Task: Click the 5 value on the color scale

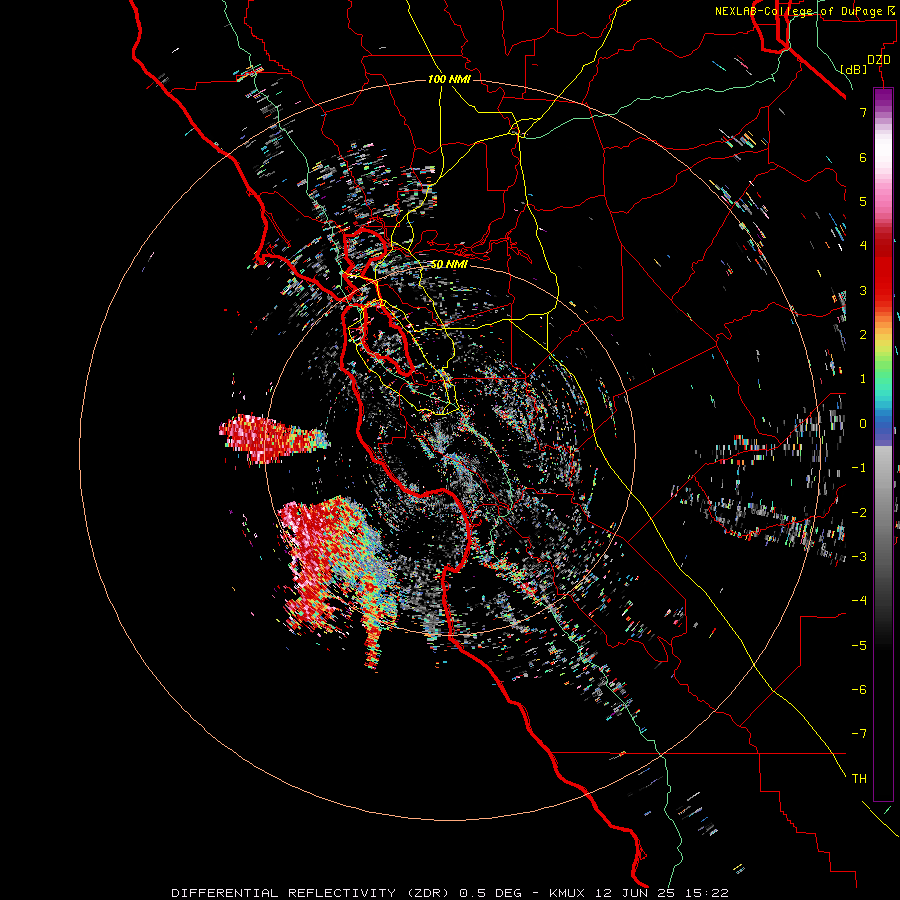Action: pyautogui.click(x=863, y=201)
